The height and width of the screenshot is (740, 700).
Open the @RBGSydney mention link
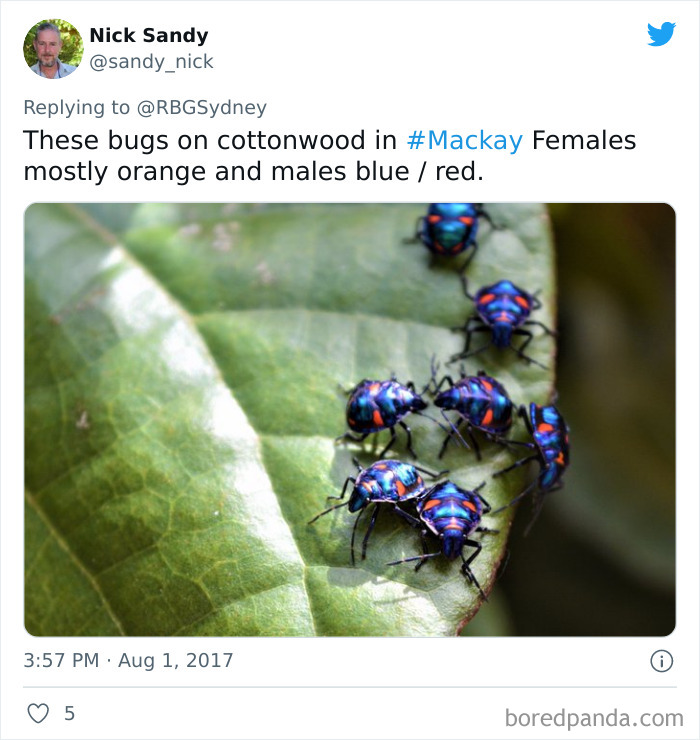click(202, 108)
